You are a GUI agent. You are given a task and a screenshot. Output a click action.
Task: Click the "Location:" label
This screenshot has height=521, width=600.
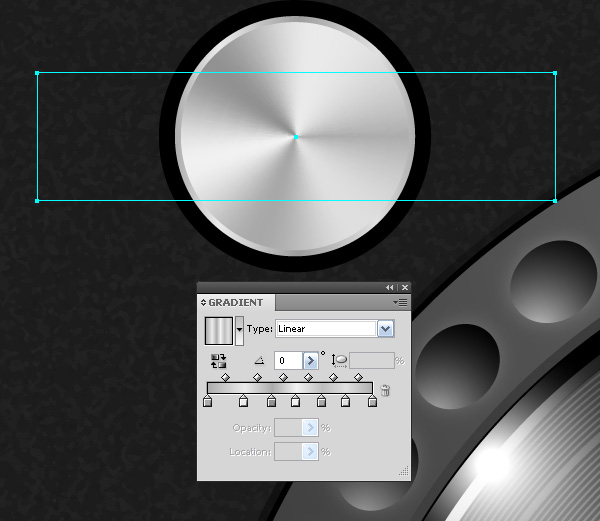251,452
